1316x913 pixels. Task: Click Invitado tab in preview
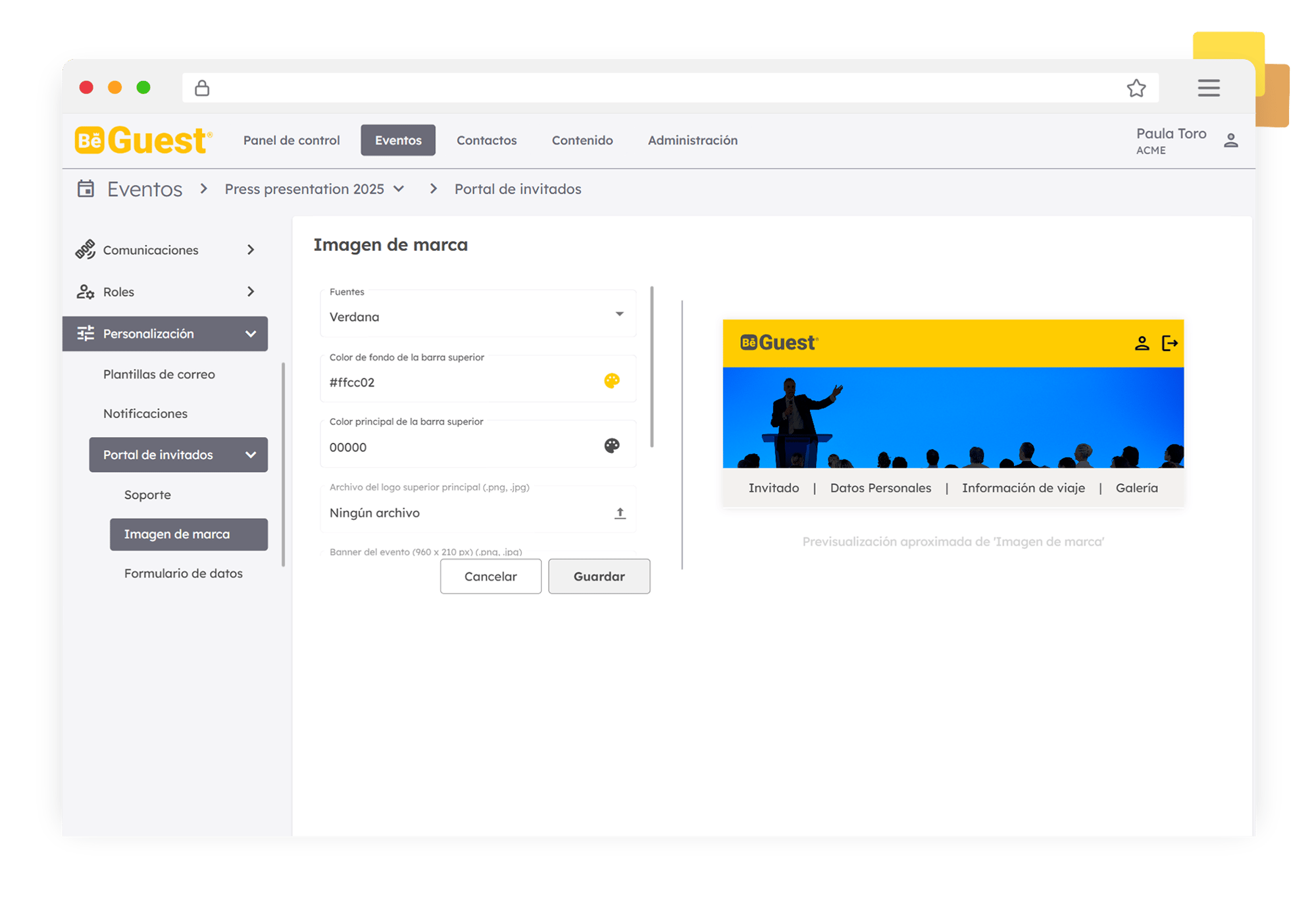774,488
